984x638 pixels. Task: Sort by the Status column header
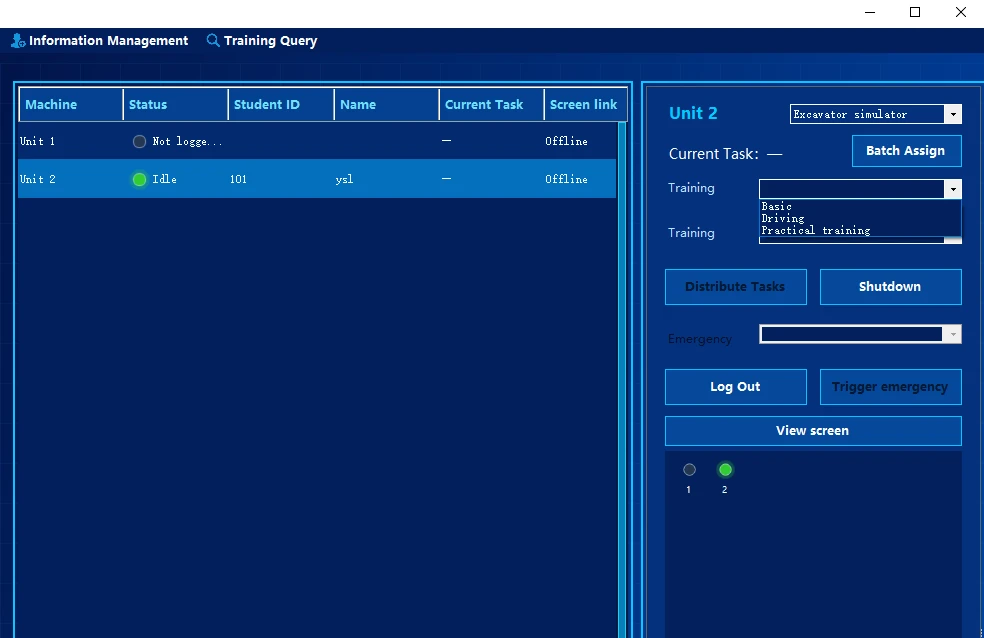[x=176, y=105]
